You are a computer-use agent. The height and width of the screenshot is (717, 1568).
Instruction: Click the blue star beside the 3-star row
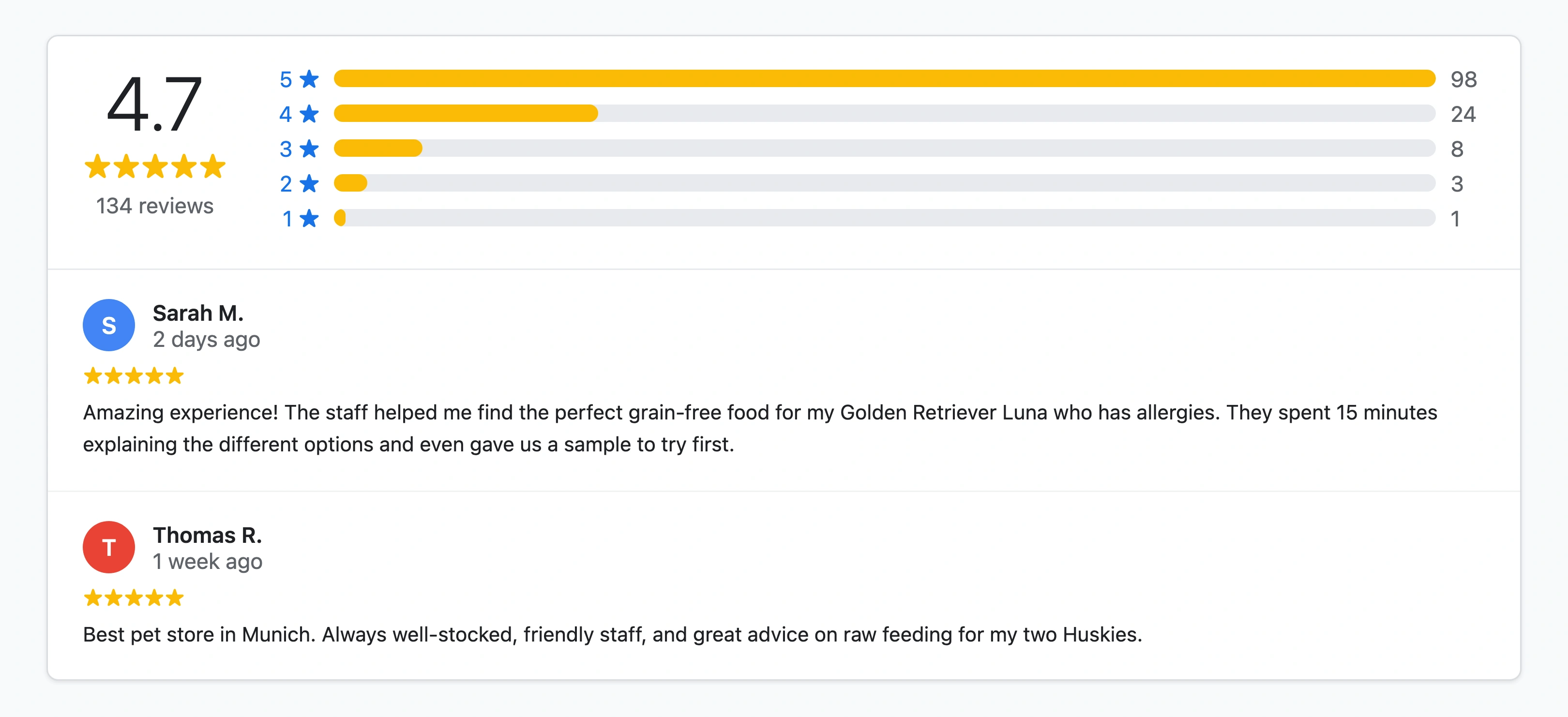pyautogui.click(x=309, y=148)
